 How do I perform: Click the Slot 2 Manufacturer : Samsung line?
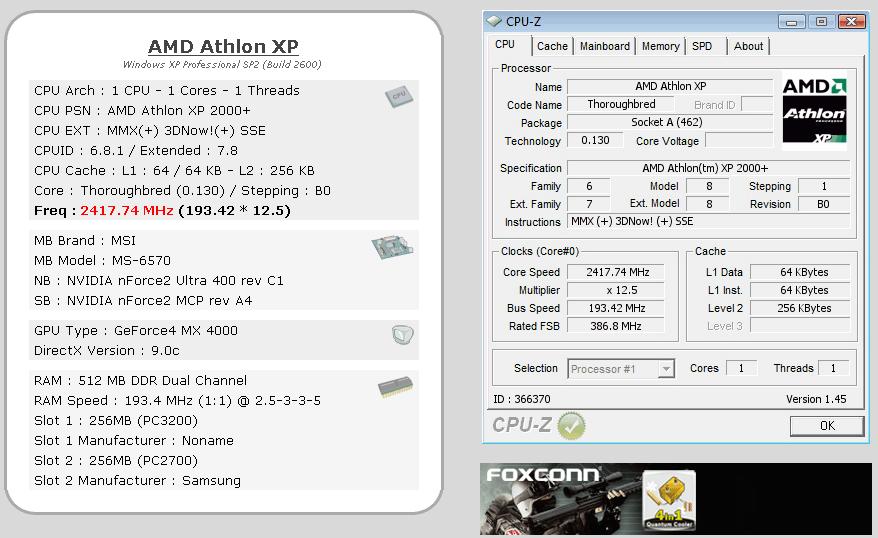click(137, 481)
